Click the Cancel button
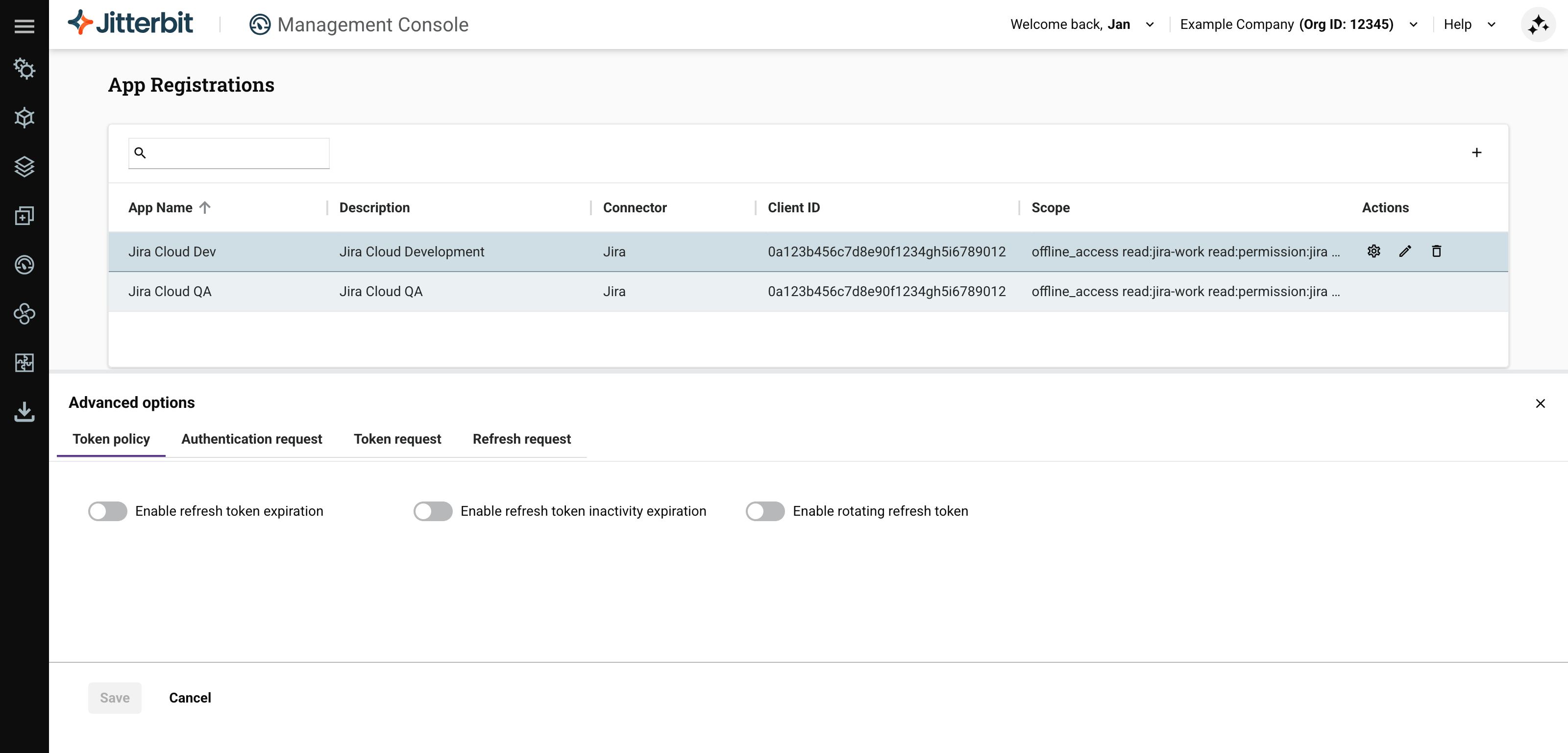The width and height of the screenshot is (1568, 753). [190, 698]
